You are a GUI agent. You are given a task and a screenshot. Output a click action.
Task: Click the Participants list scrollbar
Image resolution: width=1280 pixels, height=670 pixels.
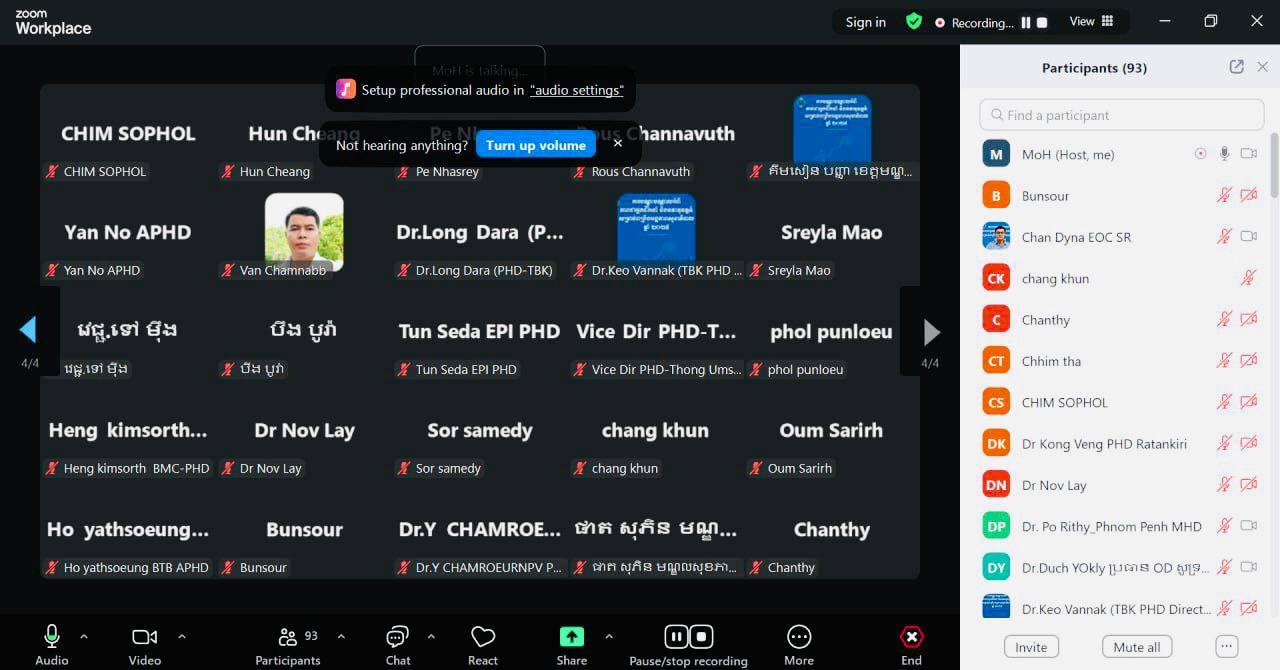click(1274, 165)
